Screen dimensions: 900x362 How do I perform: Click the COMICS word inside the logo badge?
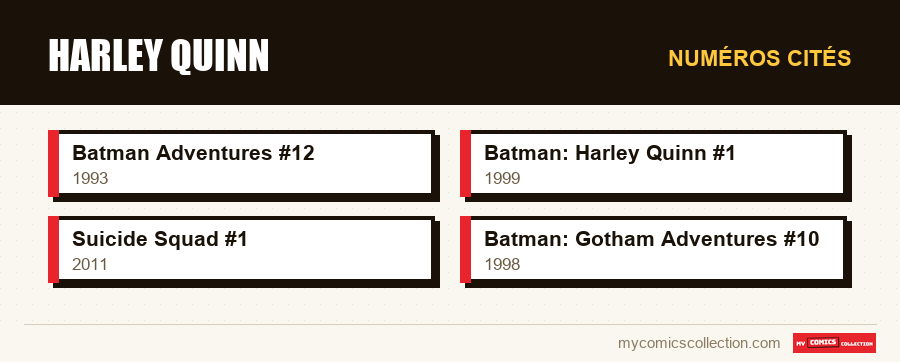823,342
